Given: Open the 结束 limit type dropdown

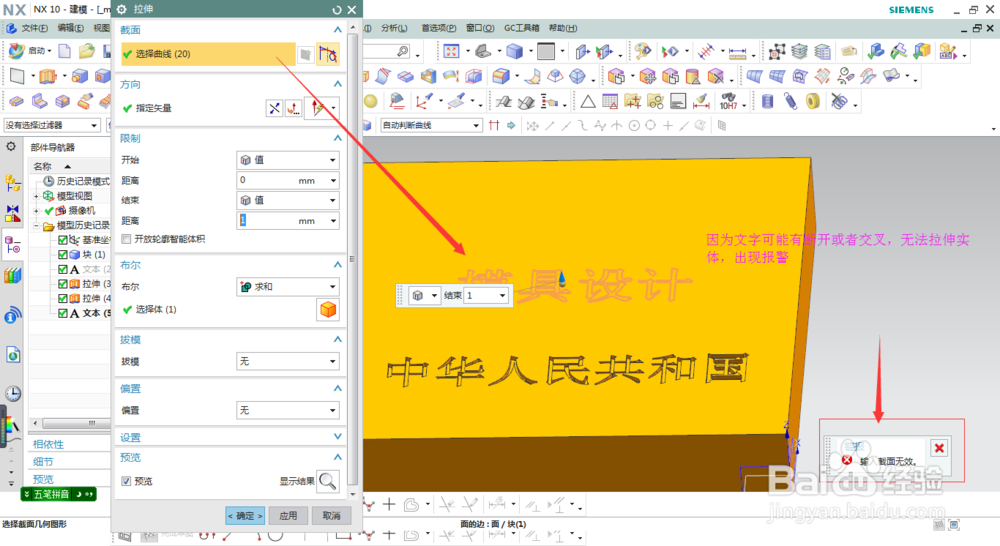Looking at the screenshot, I should 288,200.
